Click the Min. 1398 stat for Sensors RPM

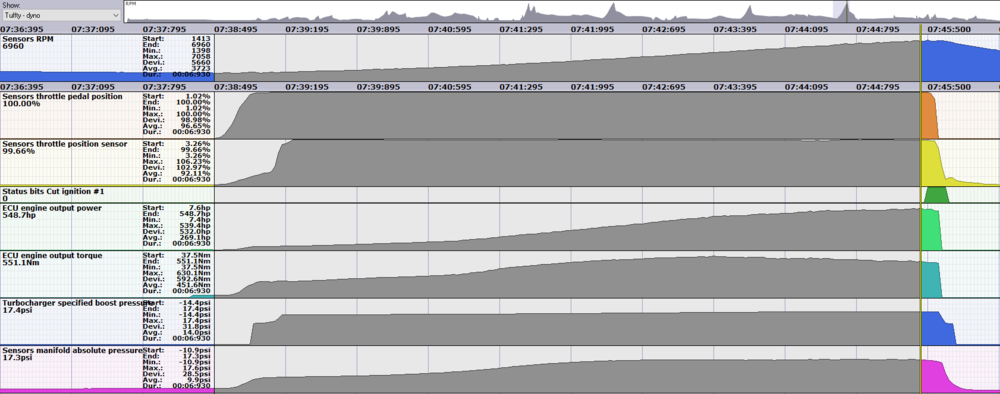click(177, 50)
